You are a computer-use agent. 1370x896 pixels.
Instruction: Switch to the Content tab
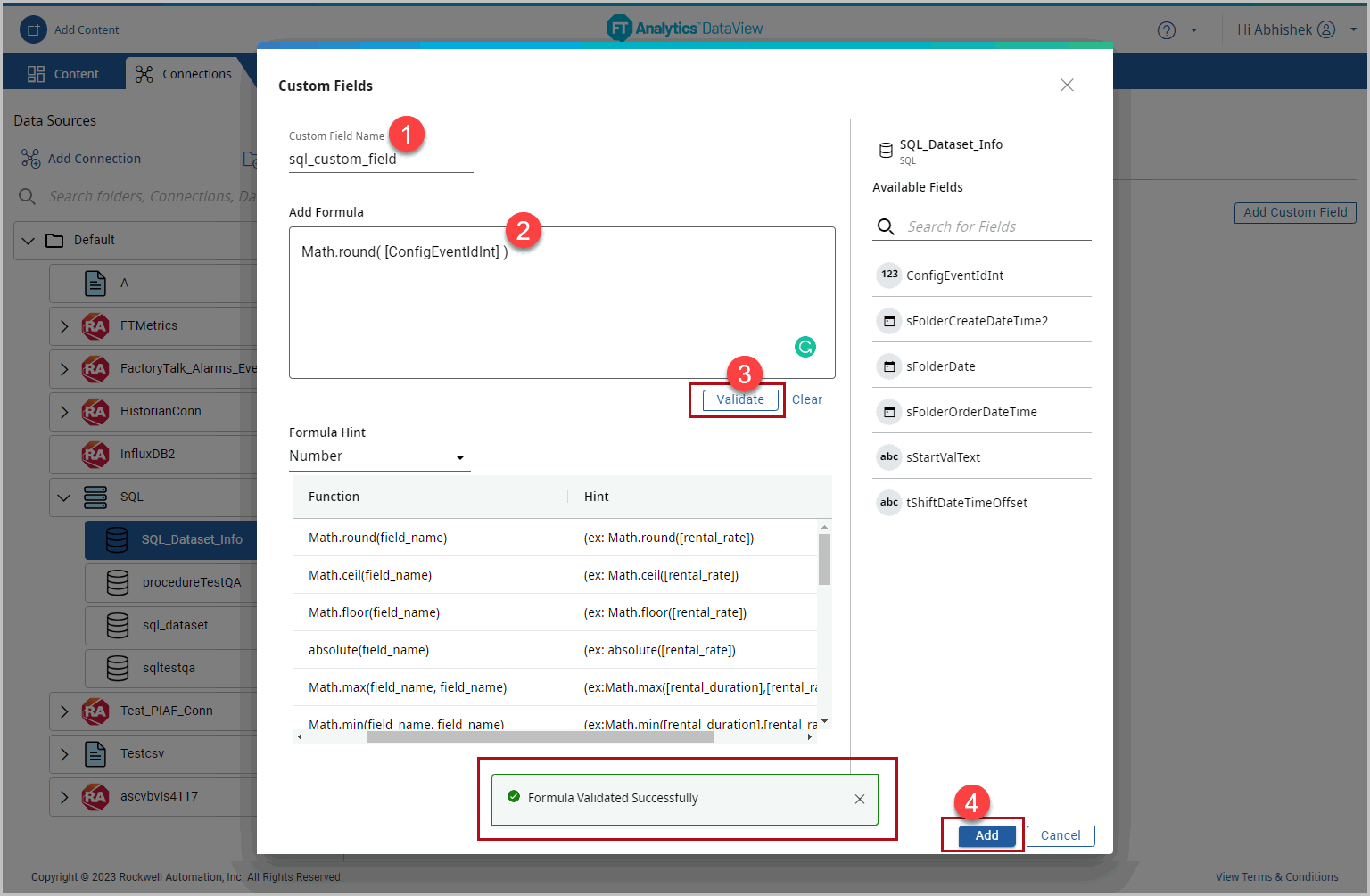[x=63, y=74]
